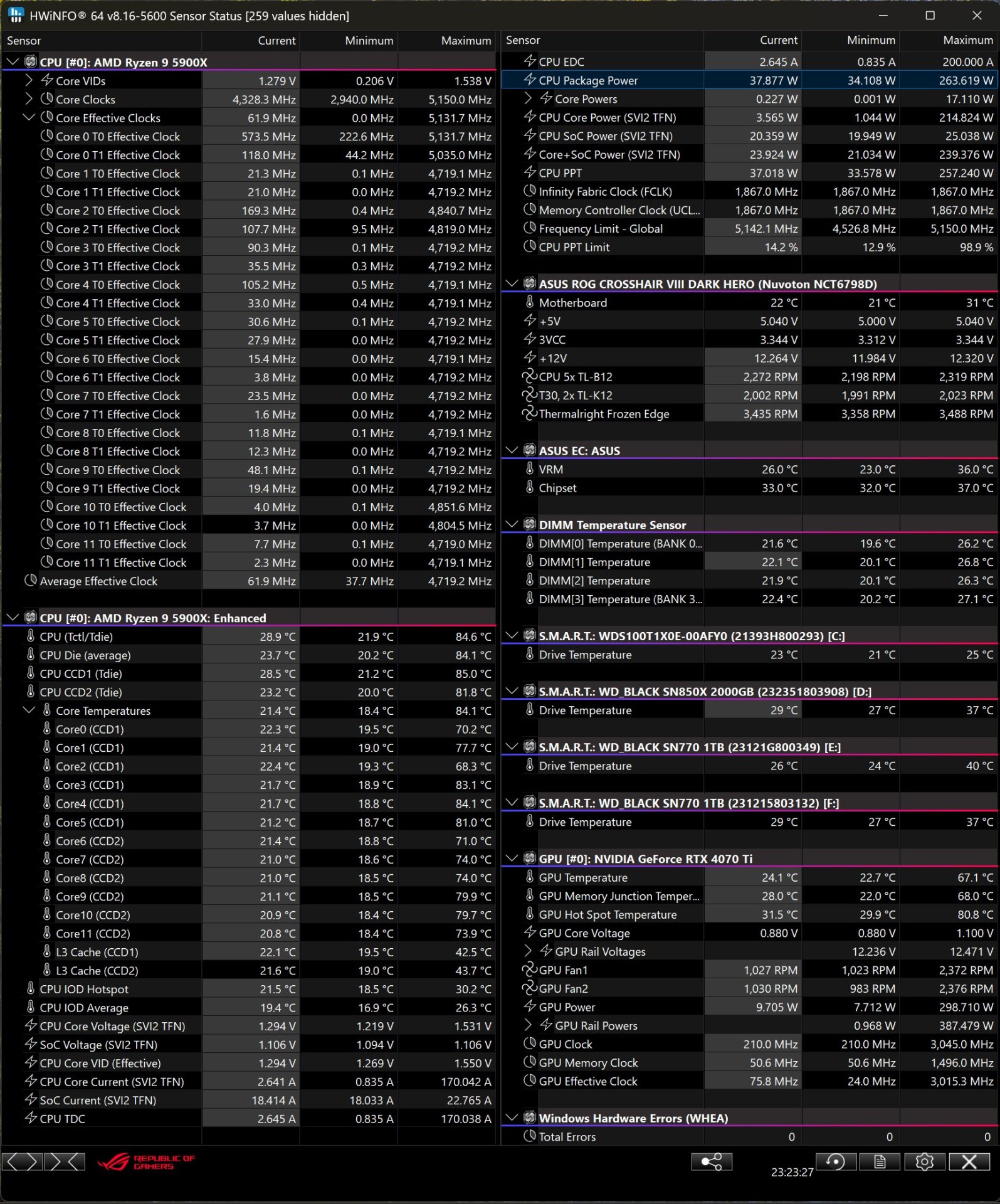1000x1204 pixels.
Task: Open the remote sharing network icon
Action: point(711,1162)
